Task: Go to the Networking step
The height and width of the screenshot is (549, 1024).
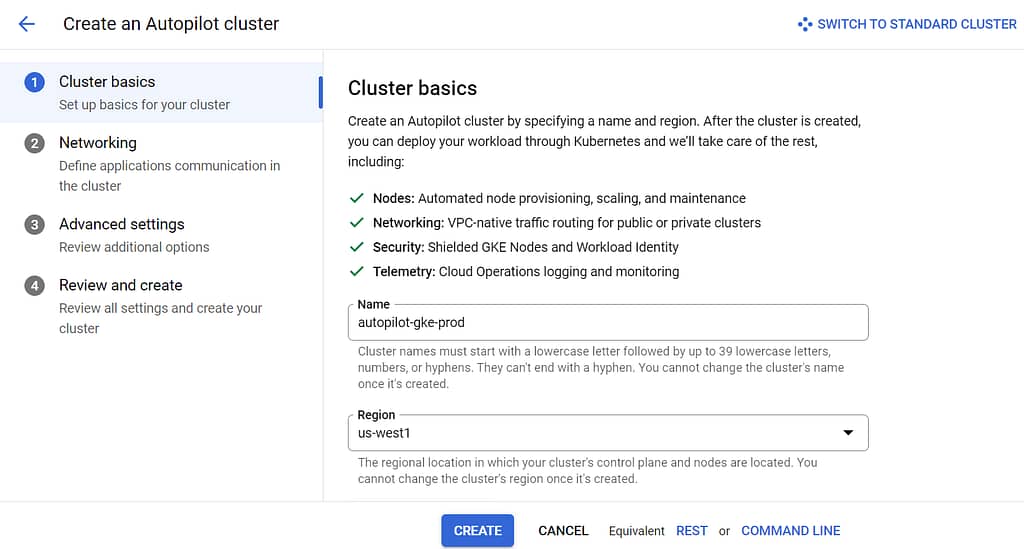Action: coord(161,163)
